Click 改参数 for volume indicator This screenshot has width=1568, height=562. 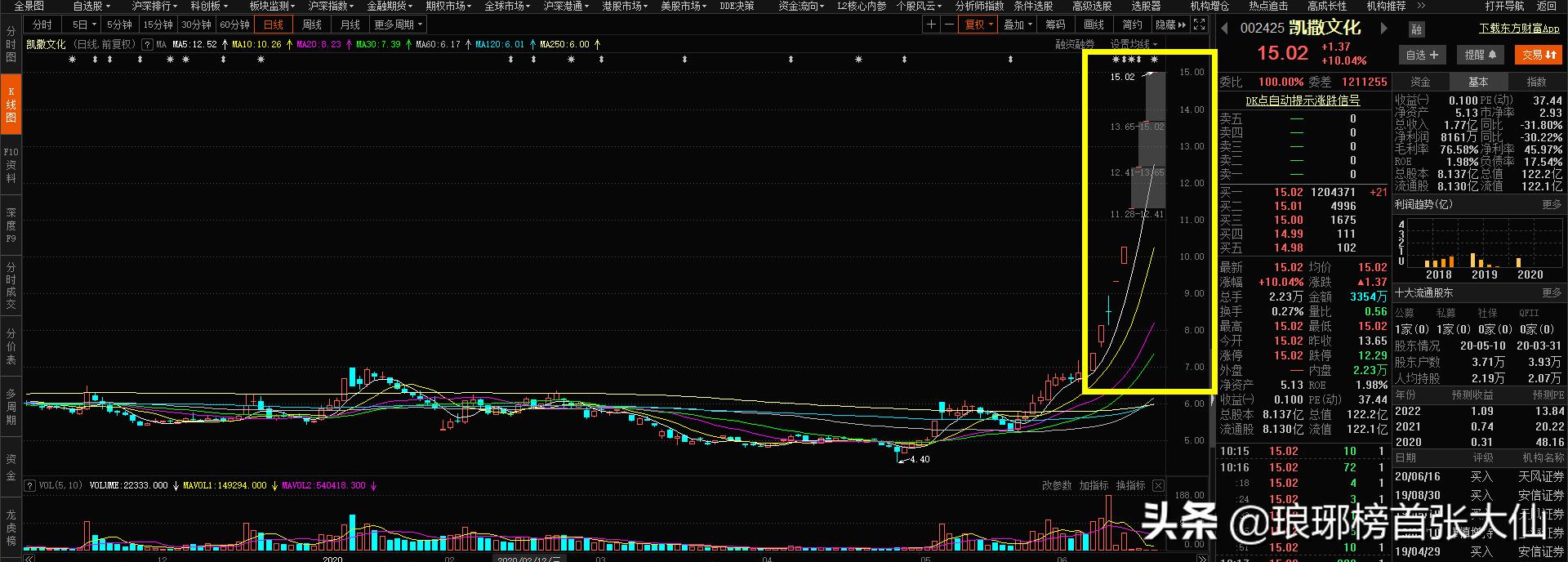tap(1057, 485)
